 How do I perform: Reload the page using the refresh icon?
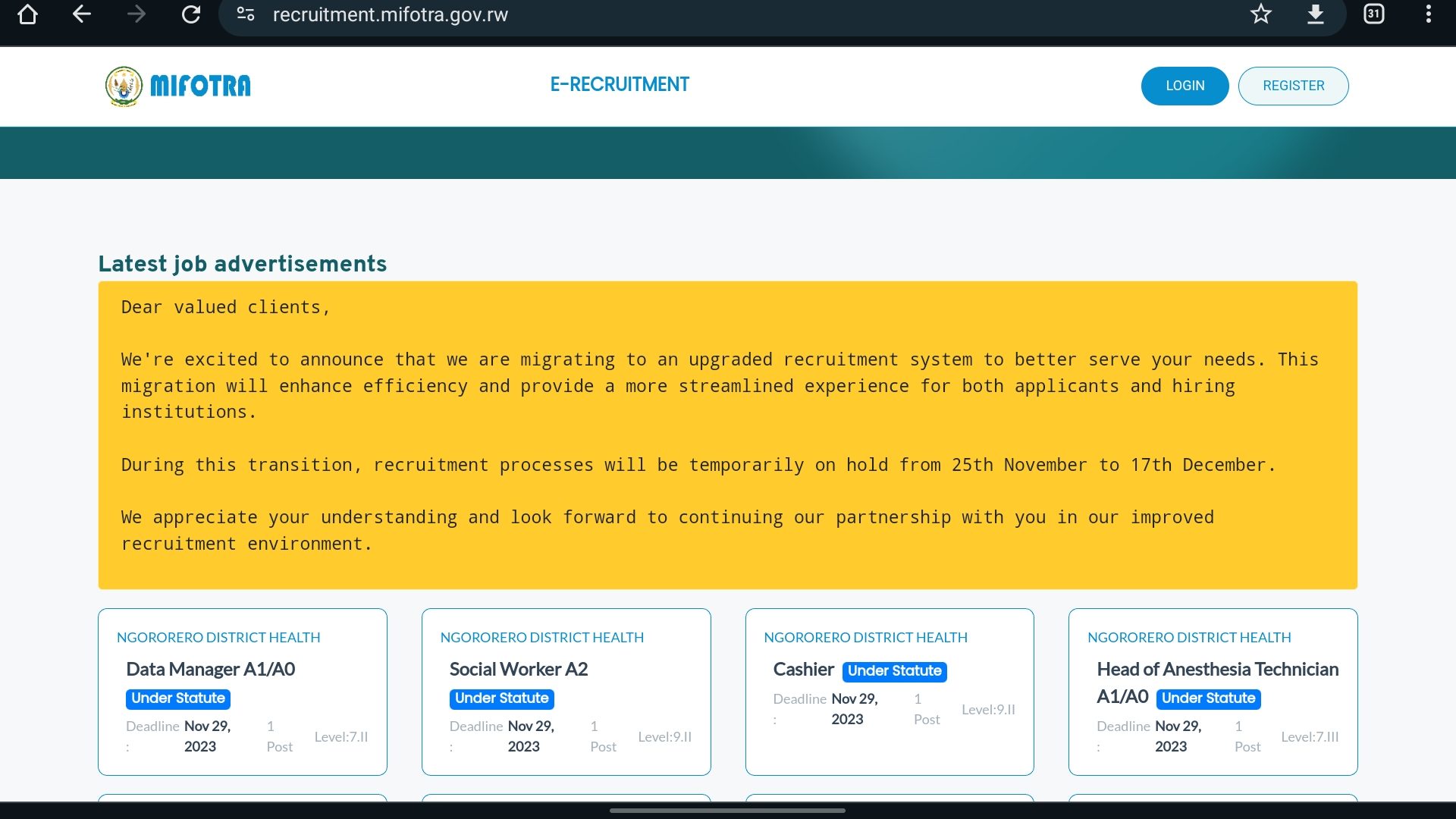coord(191,14)
